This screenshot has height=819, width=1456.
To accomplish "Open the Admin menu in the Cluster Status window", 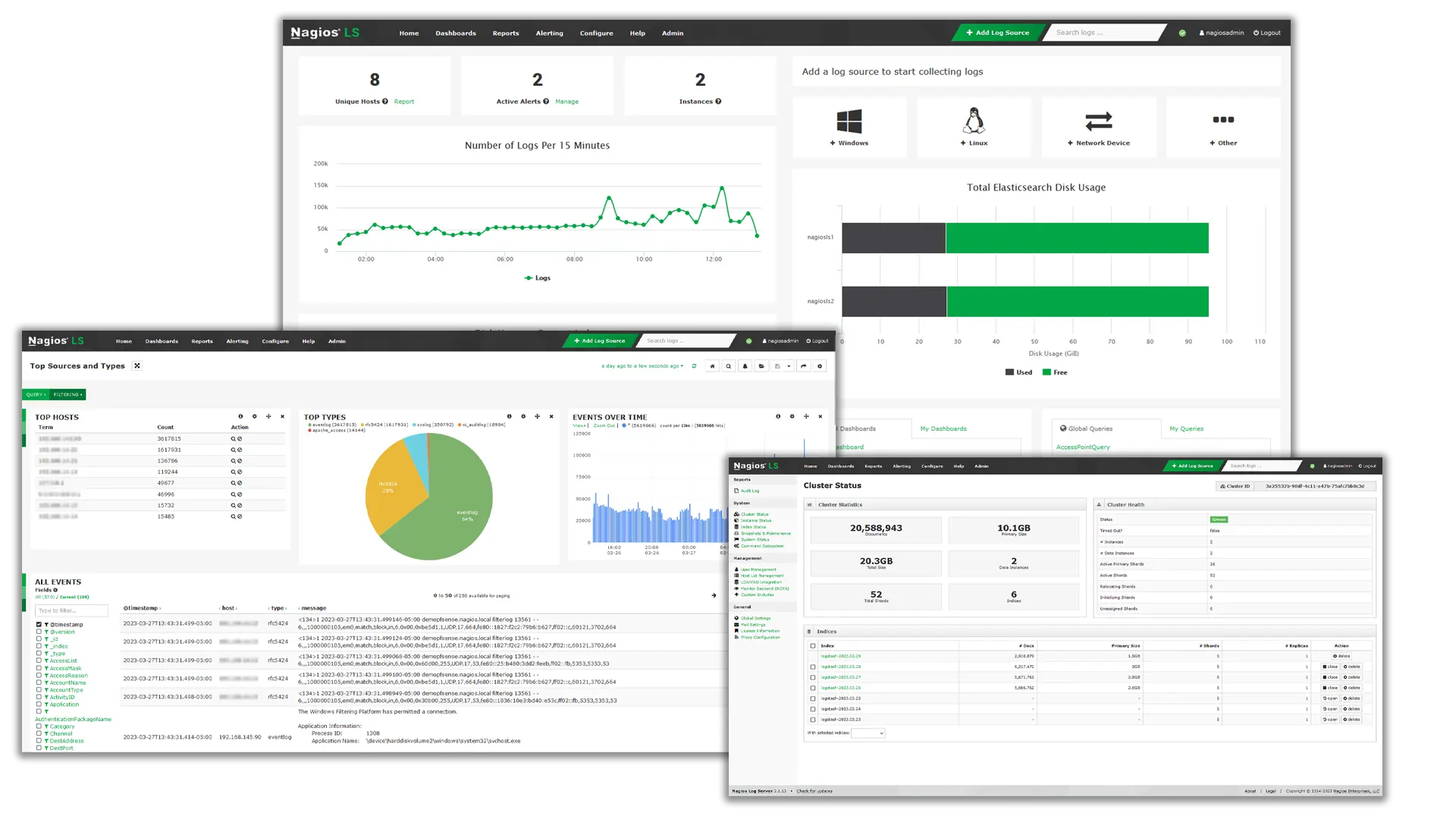I will (x=981, y=466).
